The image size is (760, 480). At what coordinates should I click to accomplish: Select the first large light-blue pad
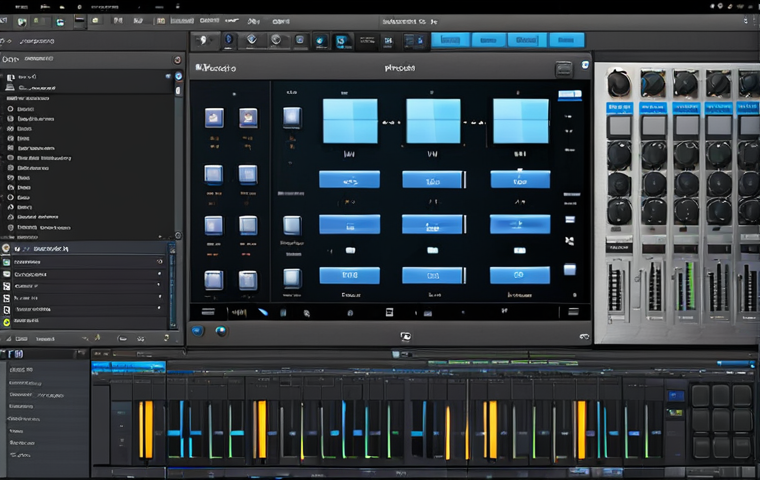pyautogui.click(x=350, y=121)
